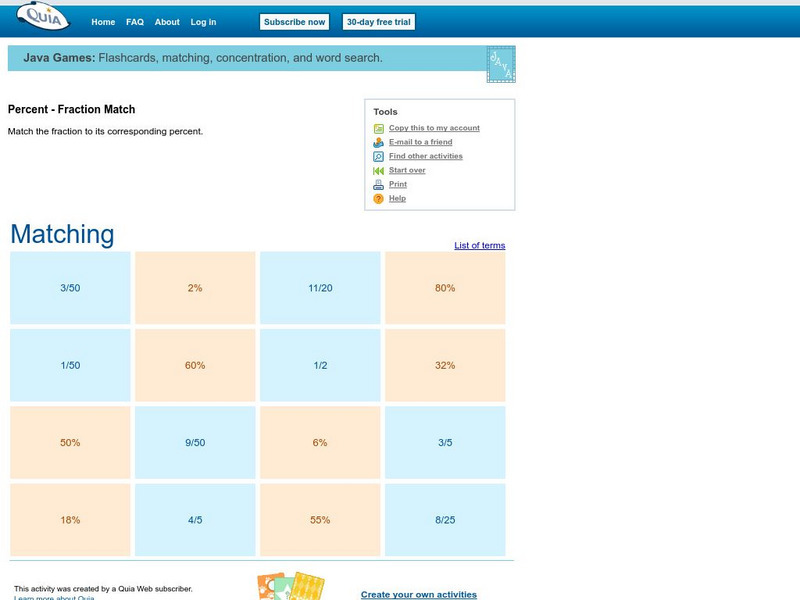
Task: Click the Find other activities magnifying glass icon
Action: pos(378,156)
